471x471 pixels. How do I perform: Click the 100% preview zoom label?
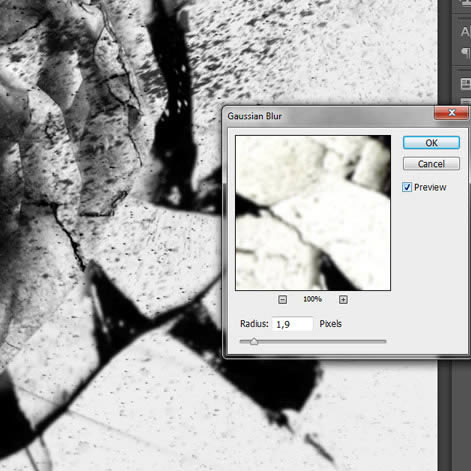(x=312, y=299)
